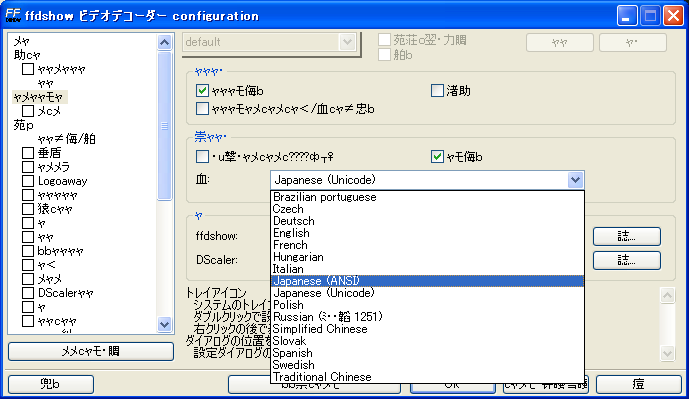Choose Brazilian portuguese from language list
689x399 pixels.
click(x=427, y=197)
